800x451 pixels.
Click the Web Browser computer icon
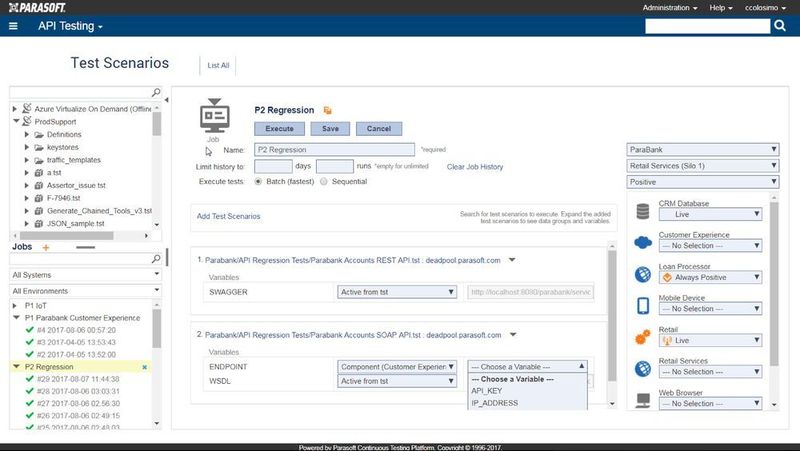[643, 400]
